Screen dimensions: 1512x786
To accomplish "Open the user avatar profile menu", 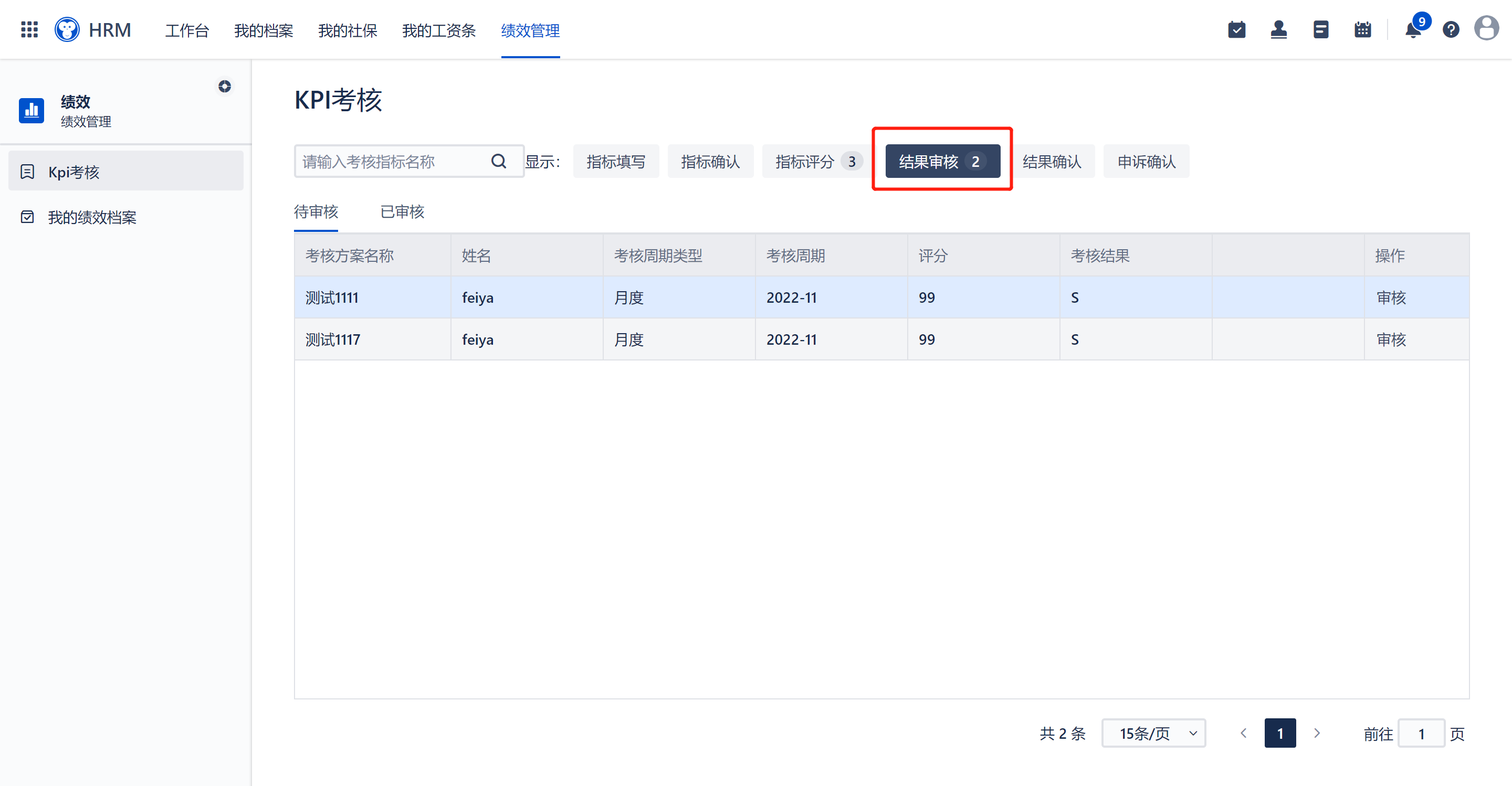I will [x=1487, y=28].
